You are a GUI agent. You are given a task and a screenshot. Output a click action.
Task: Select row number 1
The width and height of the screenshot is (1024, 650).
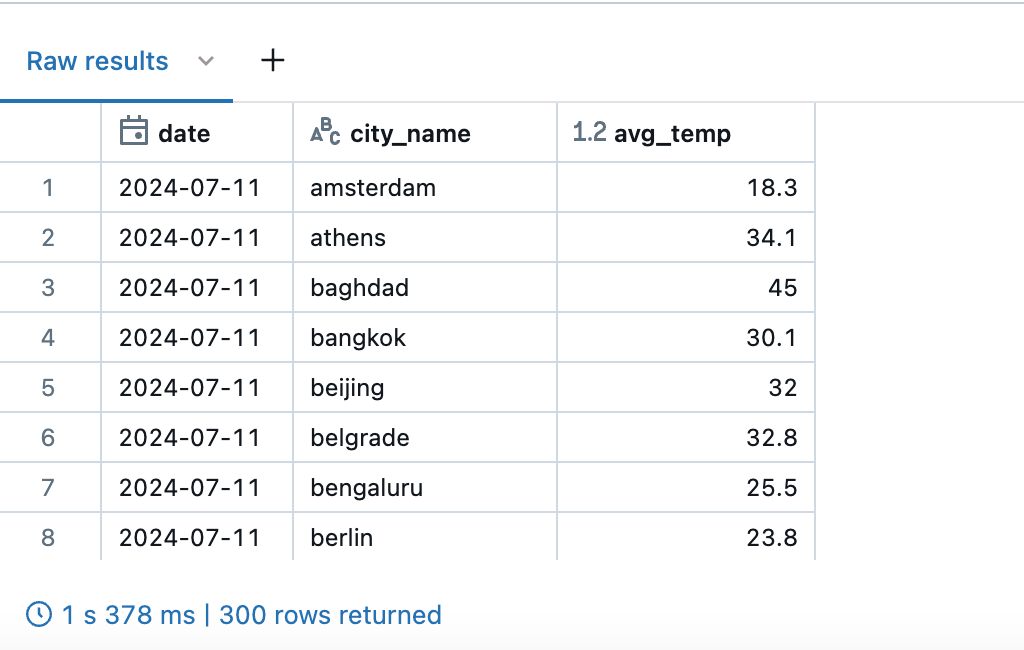click(x=48, y=188)
